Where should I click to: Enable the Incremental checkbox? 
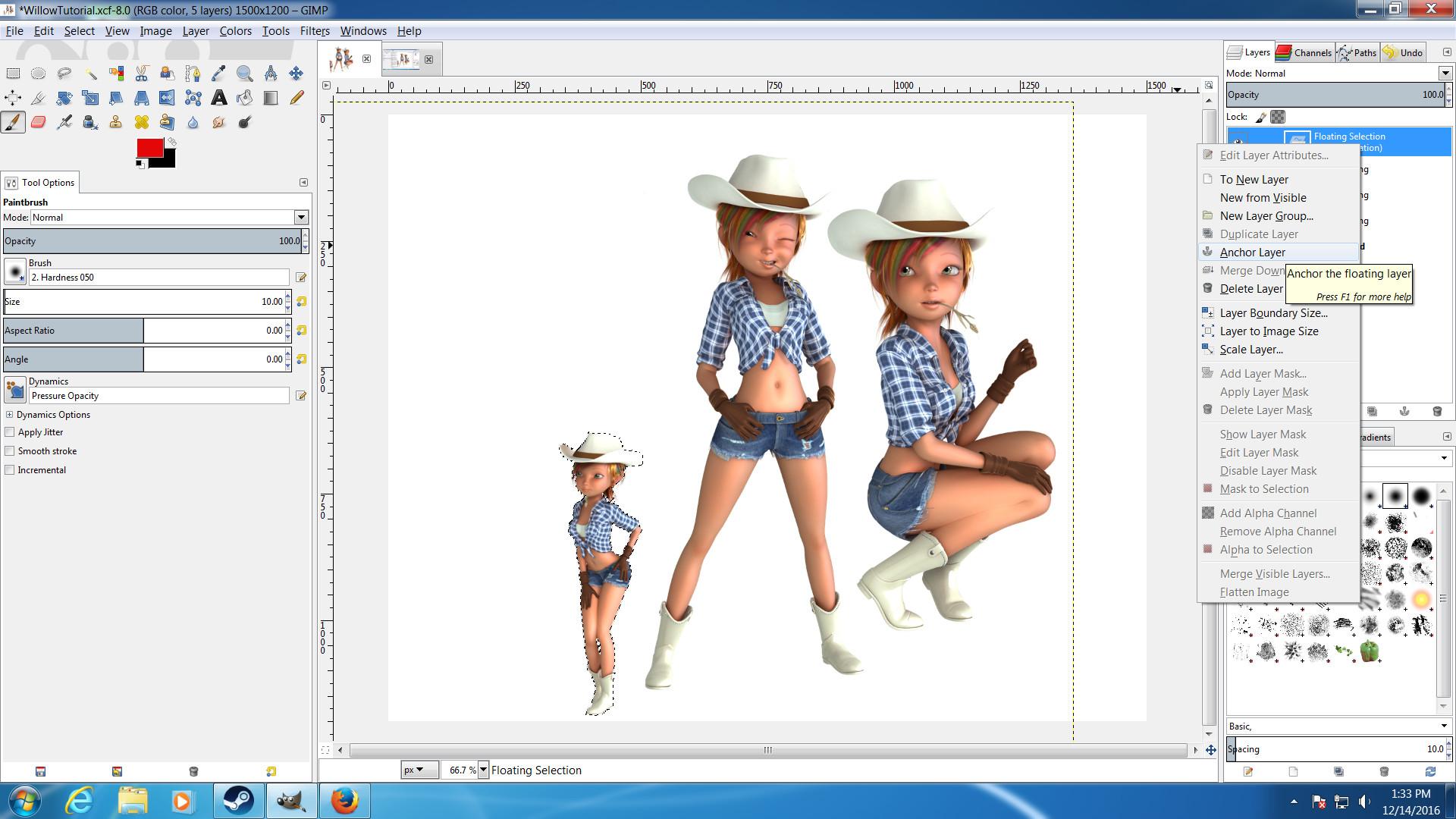[x=10, y=470]
